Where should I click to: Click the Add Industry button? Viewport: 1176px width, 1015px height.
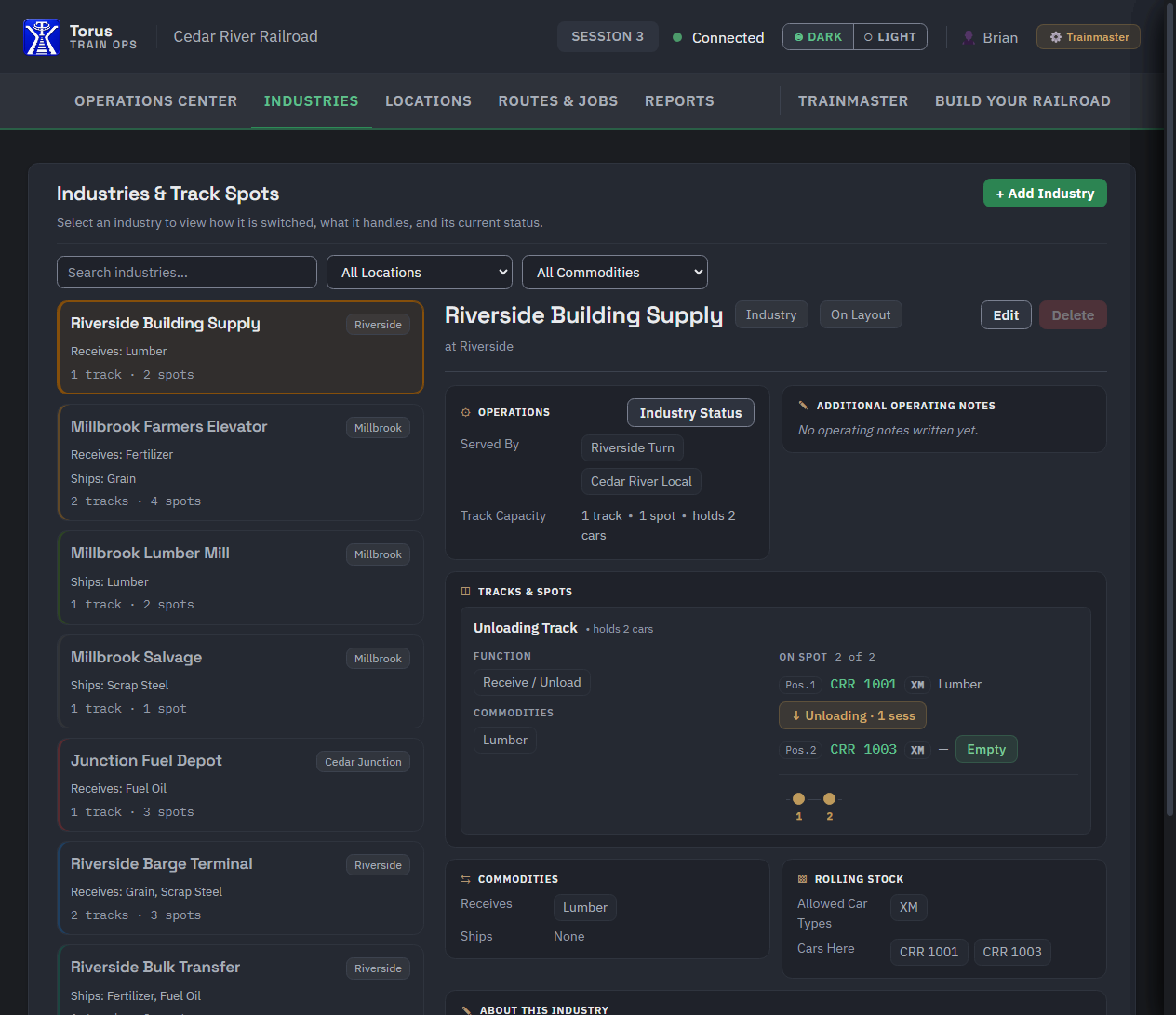pyautogui.click(x=1045, y=194)
